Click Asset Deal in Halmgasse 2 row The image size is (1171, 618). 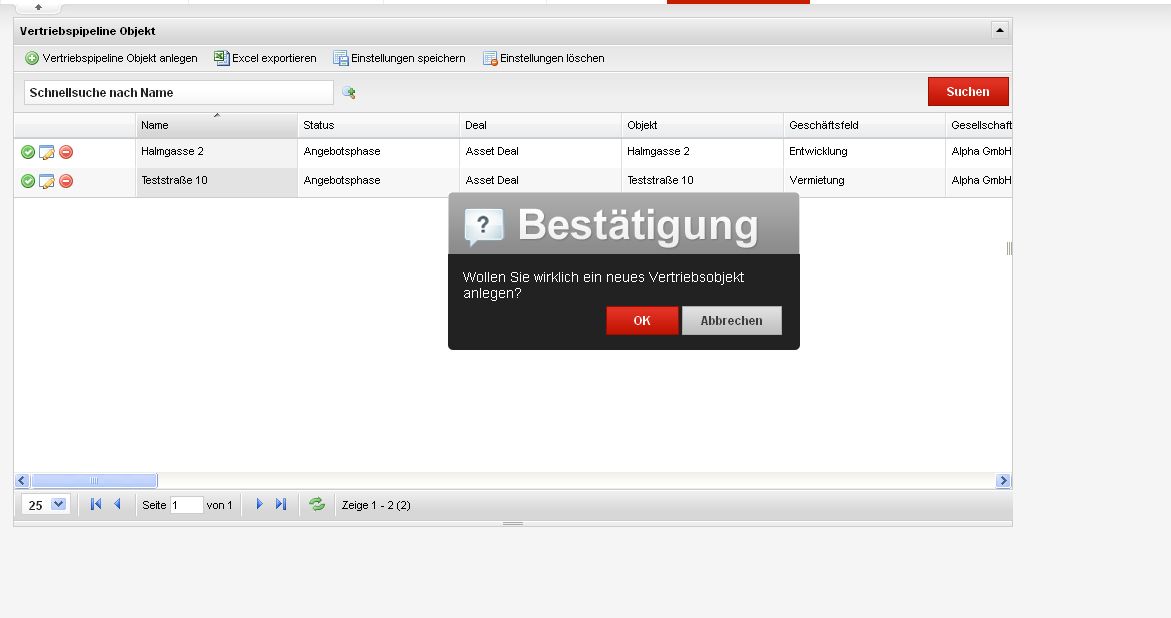pyautogui.click(x=492, y=152)
